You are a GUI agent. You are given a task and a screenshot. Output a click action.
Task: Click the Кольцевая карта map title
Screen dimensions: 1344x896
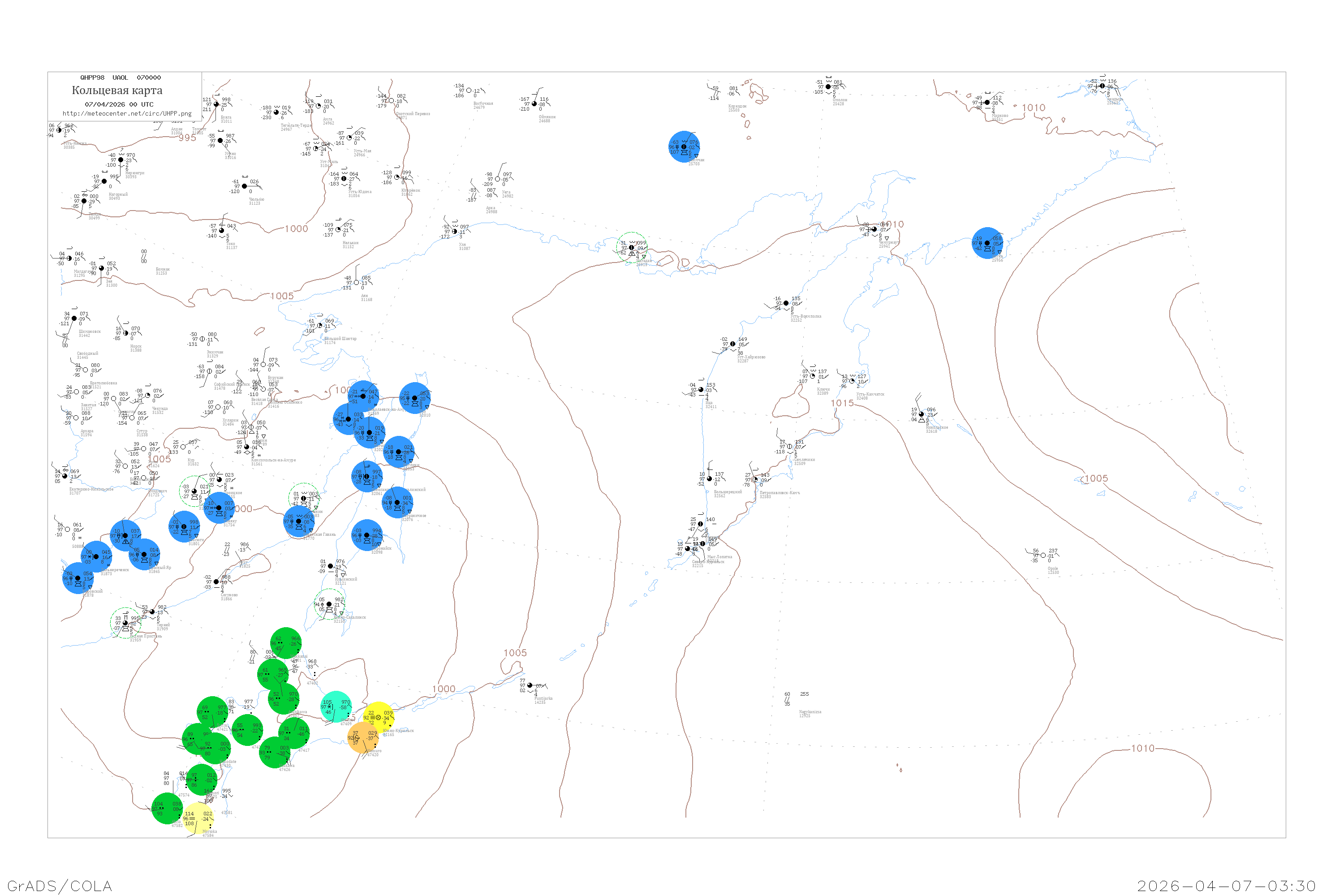(x=117, y=90)
